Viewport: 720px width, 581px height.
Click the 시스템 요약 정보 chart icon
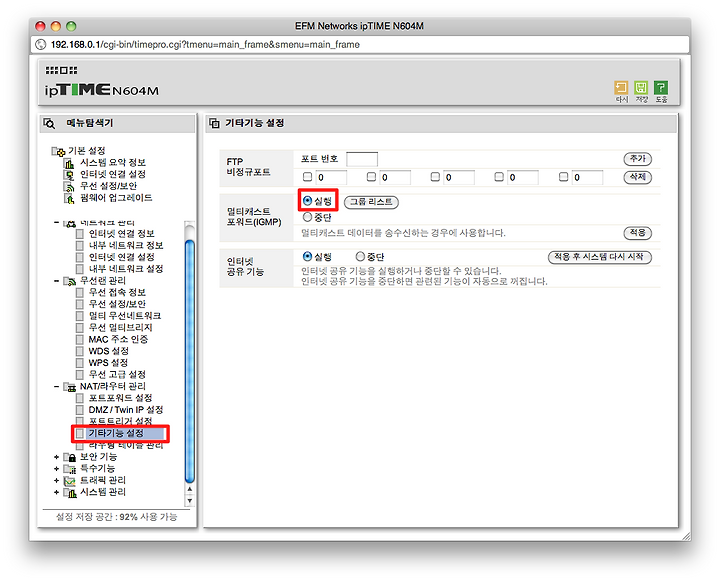point(69,163)
